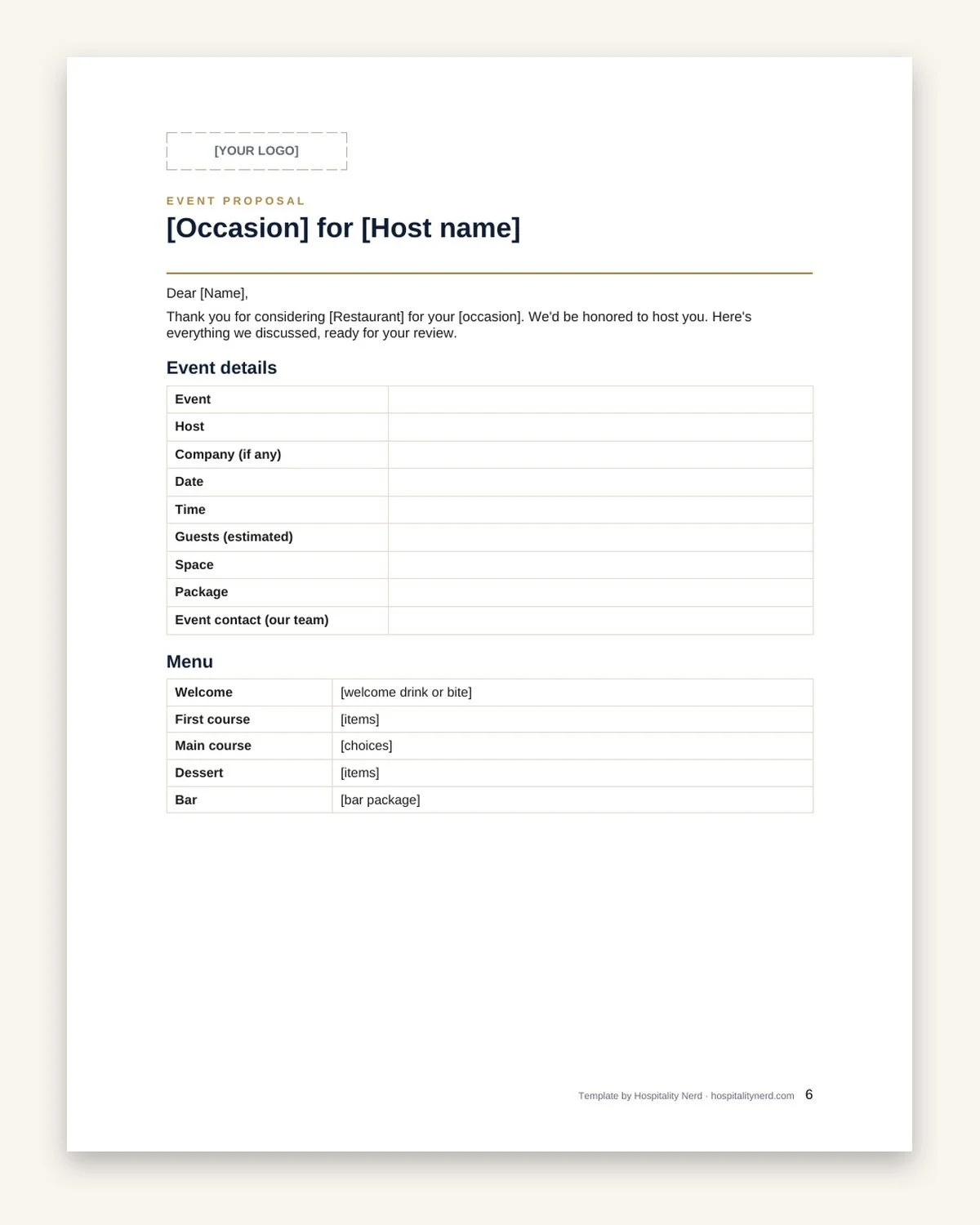The width and height of the screenshot is (980, 1225).
Task: Click the 'Dessert' row label
Action: click(x=198, y=773)
